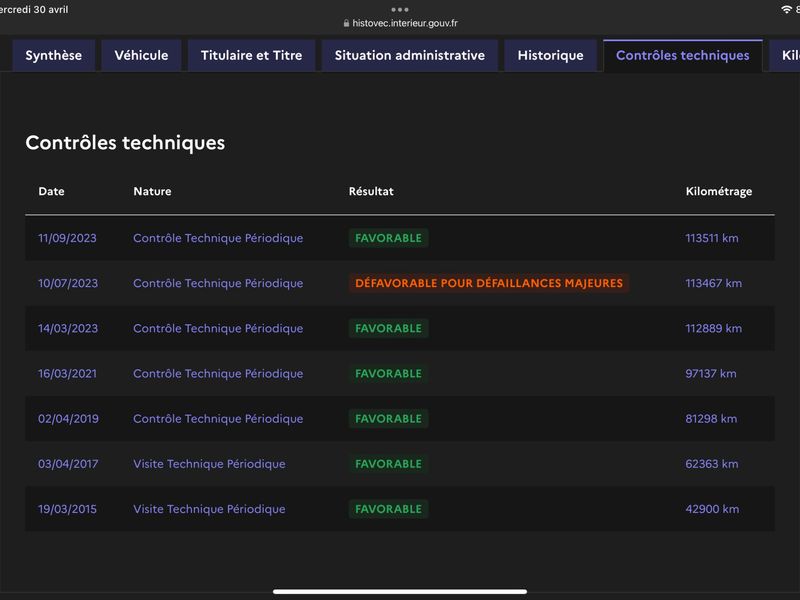Select the Contrôles techniques tab
This screenshot has width=800, height=600.
pos(682,56)
